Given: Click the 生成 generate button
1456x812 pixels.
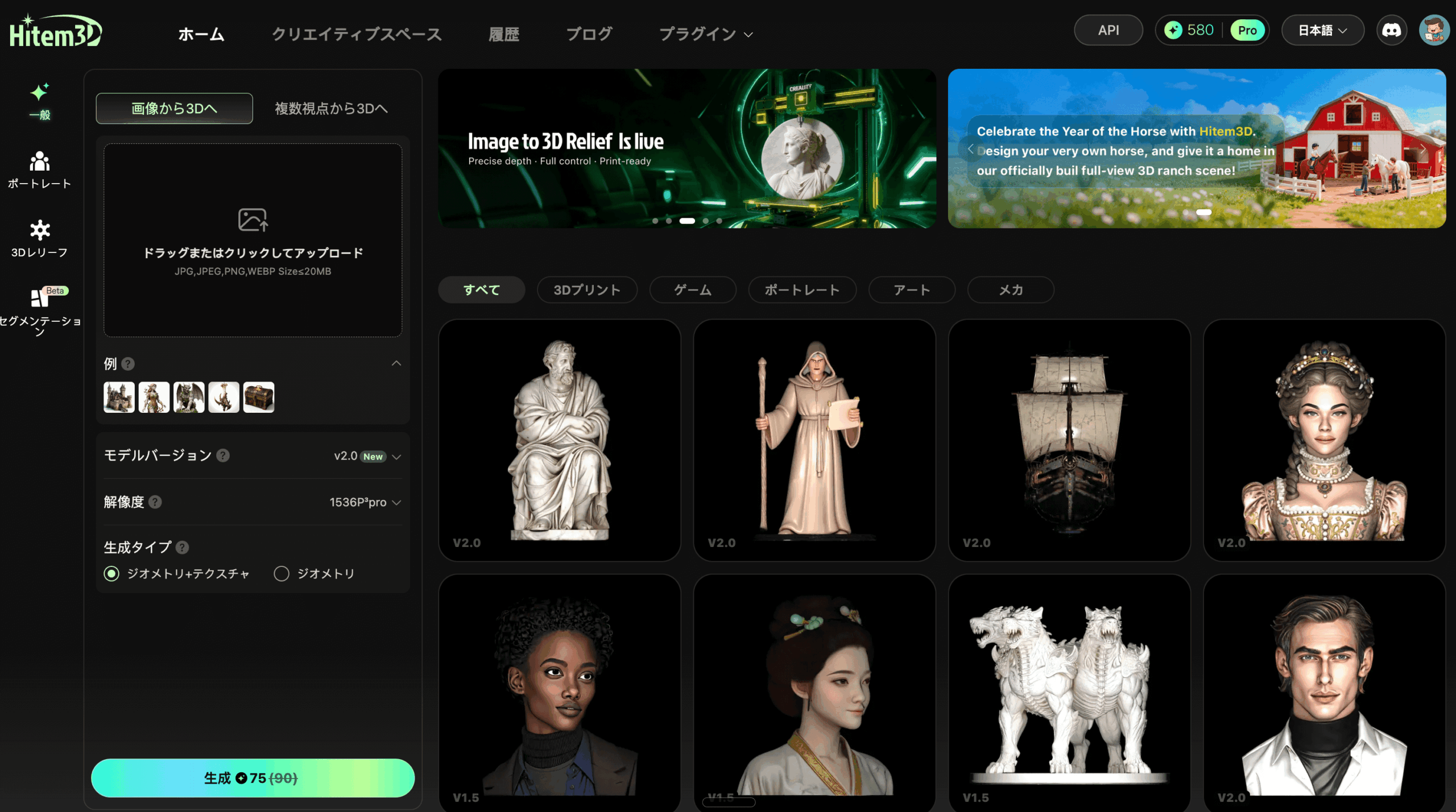Looking at the screenshot, I should pos(253,778).
